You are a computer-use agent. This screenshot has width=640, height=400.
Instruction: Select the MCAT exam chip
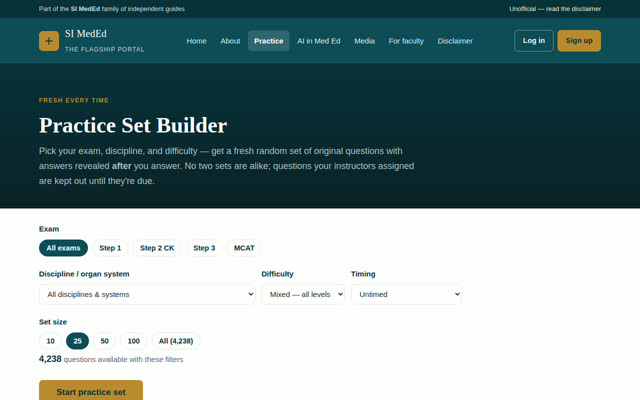pyautogui.click(x=244, y=248)
